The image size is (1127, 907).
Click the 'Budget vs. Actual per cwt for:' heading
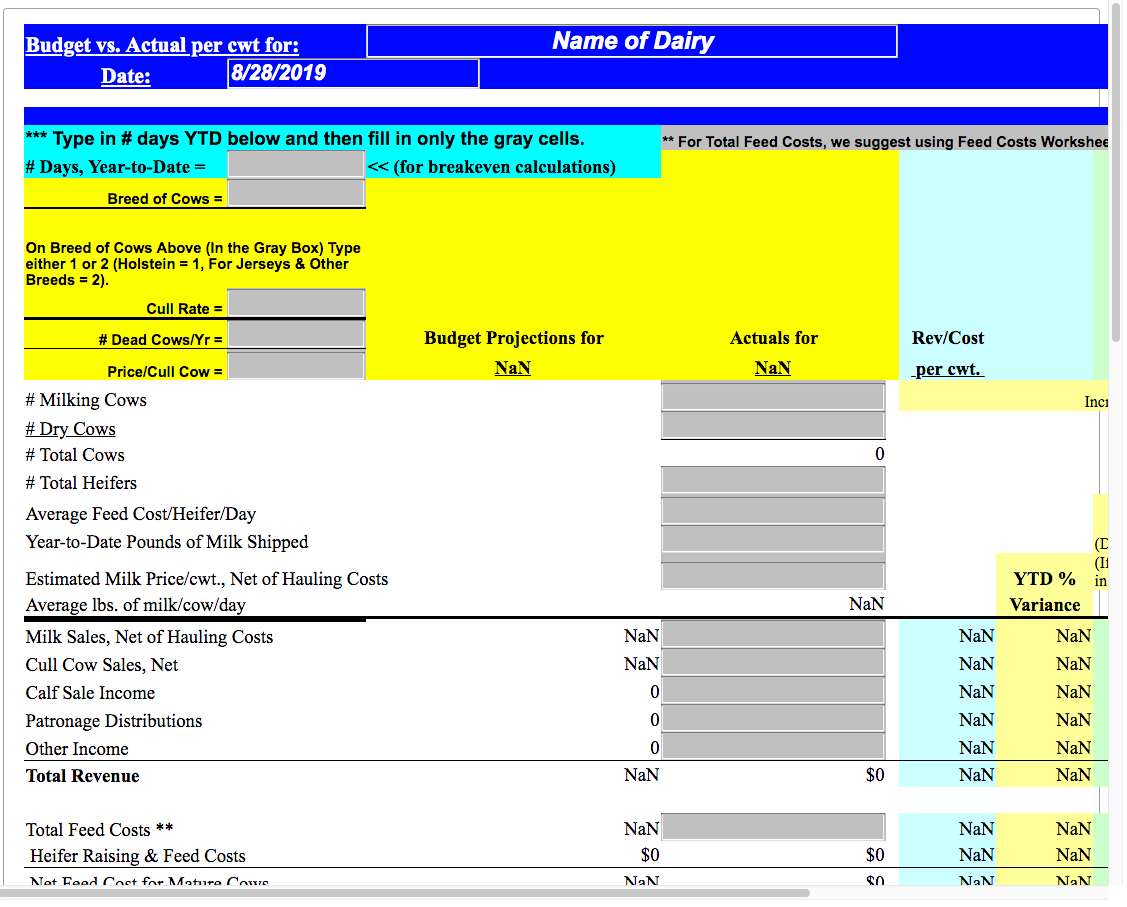pos(162,45)
